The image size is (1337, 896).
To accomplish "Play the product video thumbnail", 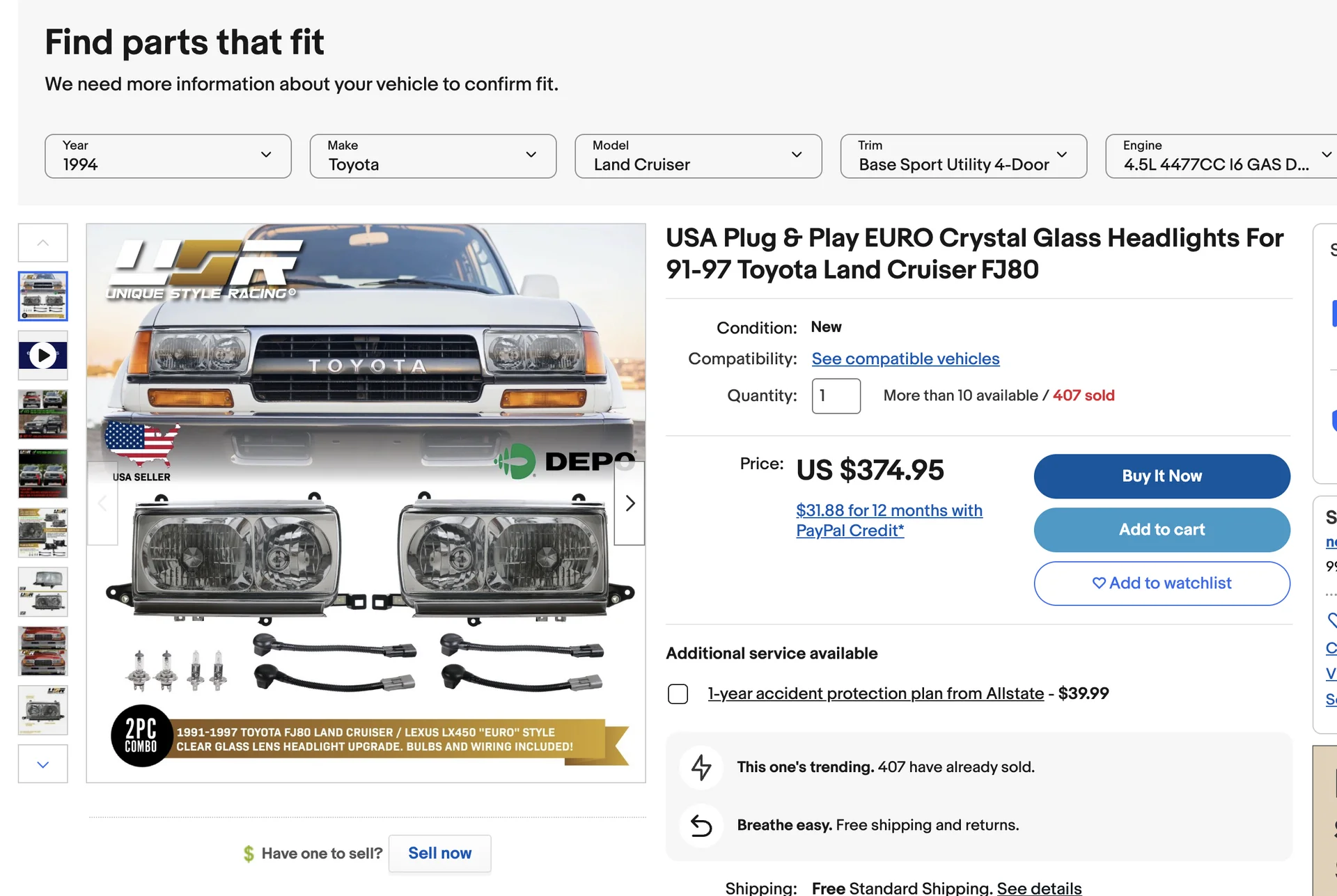I will pyautogui.click(x=43, y=356).
